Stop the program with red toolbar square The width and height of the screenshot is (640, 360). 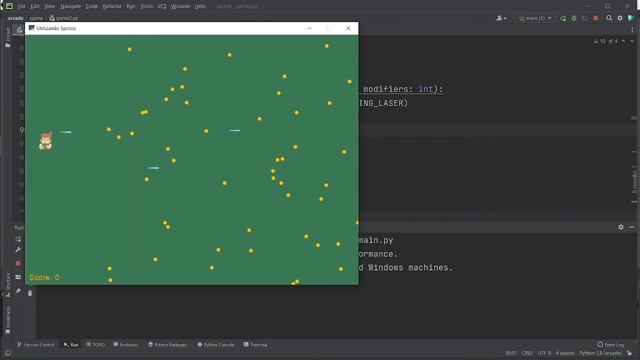pyautogui.click(x=596, y=18)
